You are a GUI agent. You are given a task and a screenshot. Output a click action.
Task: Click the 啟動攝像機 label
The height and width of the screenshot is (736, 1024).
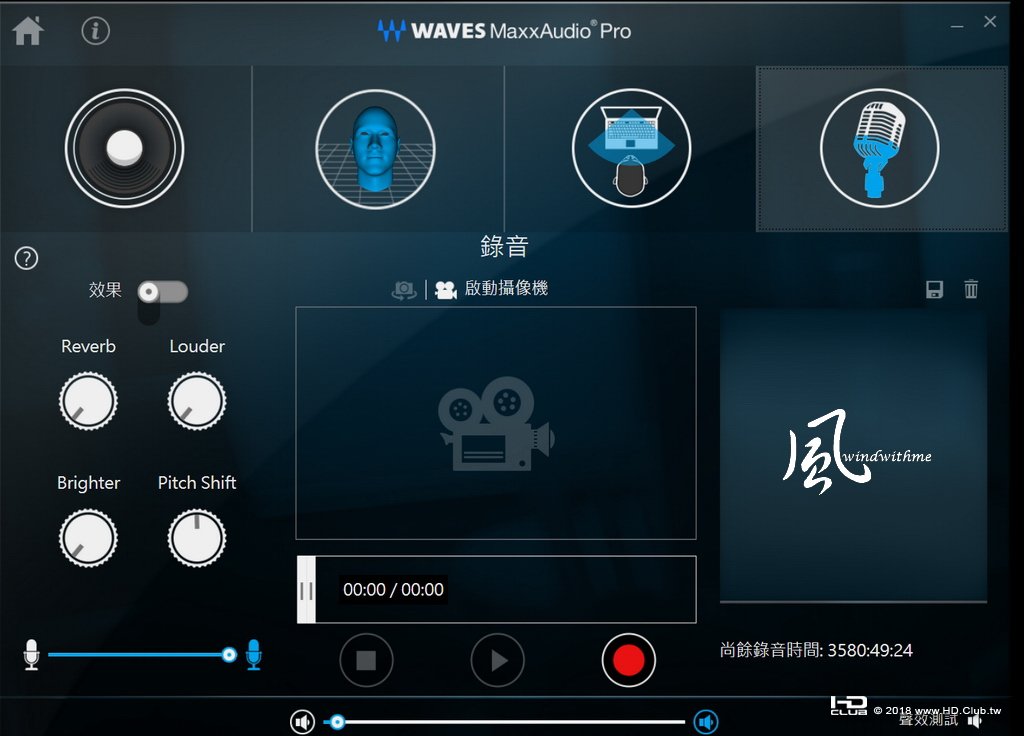coord(506,288)
